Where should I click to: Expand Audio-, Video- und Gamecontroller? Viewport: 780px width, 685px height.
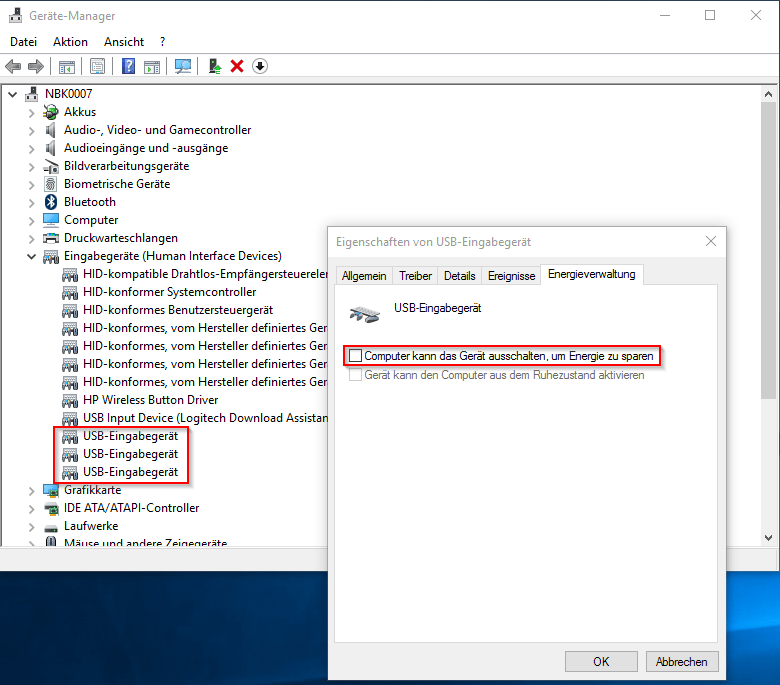[32, 131]
